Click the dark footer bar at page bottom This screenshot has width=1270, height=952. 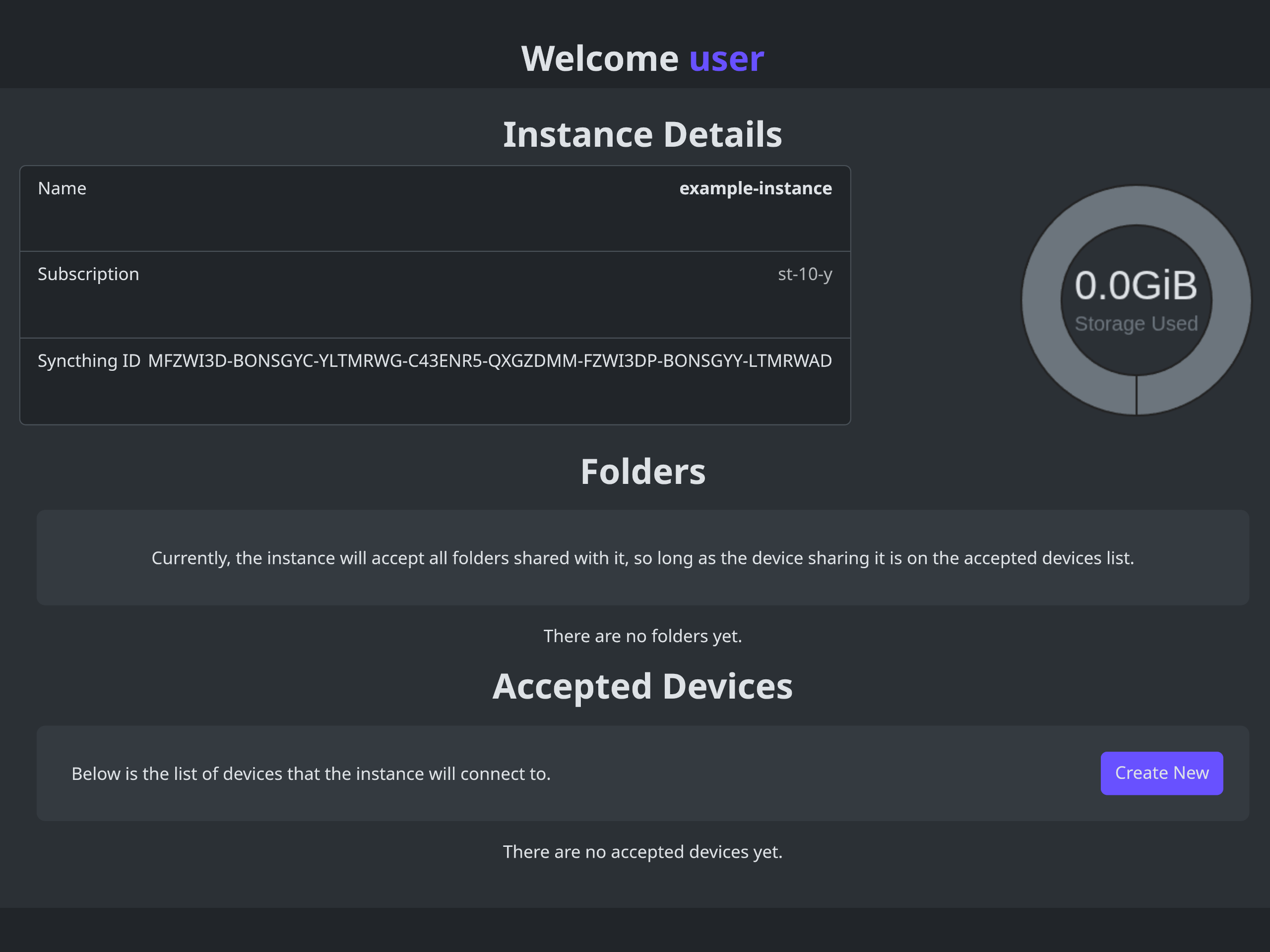(x=635, y=930)
